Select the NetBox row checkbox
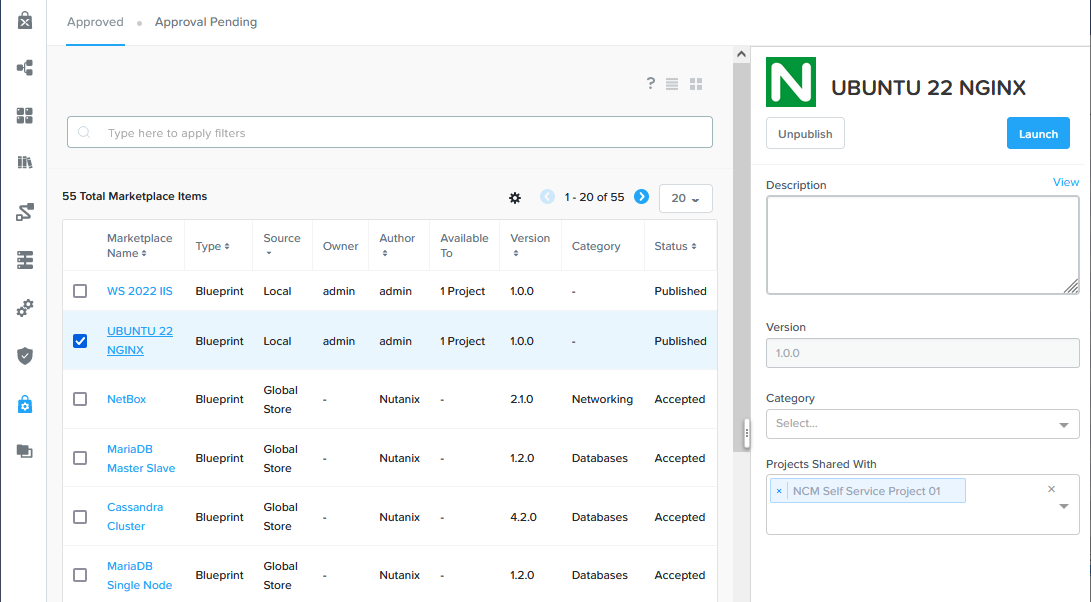Screen dimensions: 1091x602 80,399
